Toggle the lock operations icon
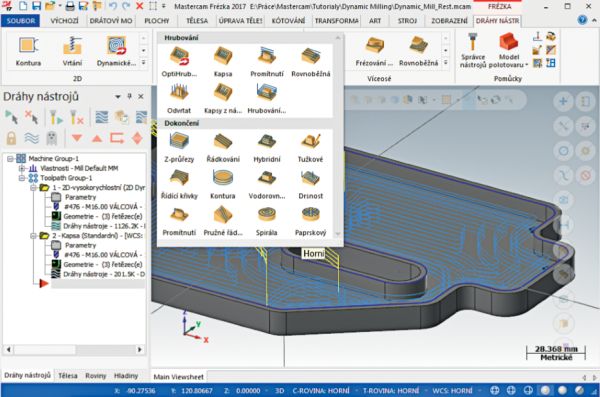The height and width of the screenshot is (397, 600). [x=11, y=138]
